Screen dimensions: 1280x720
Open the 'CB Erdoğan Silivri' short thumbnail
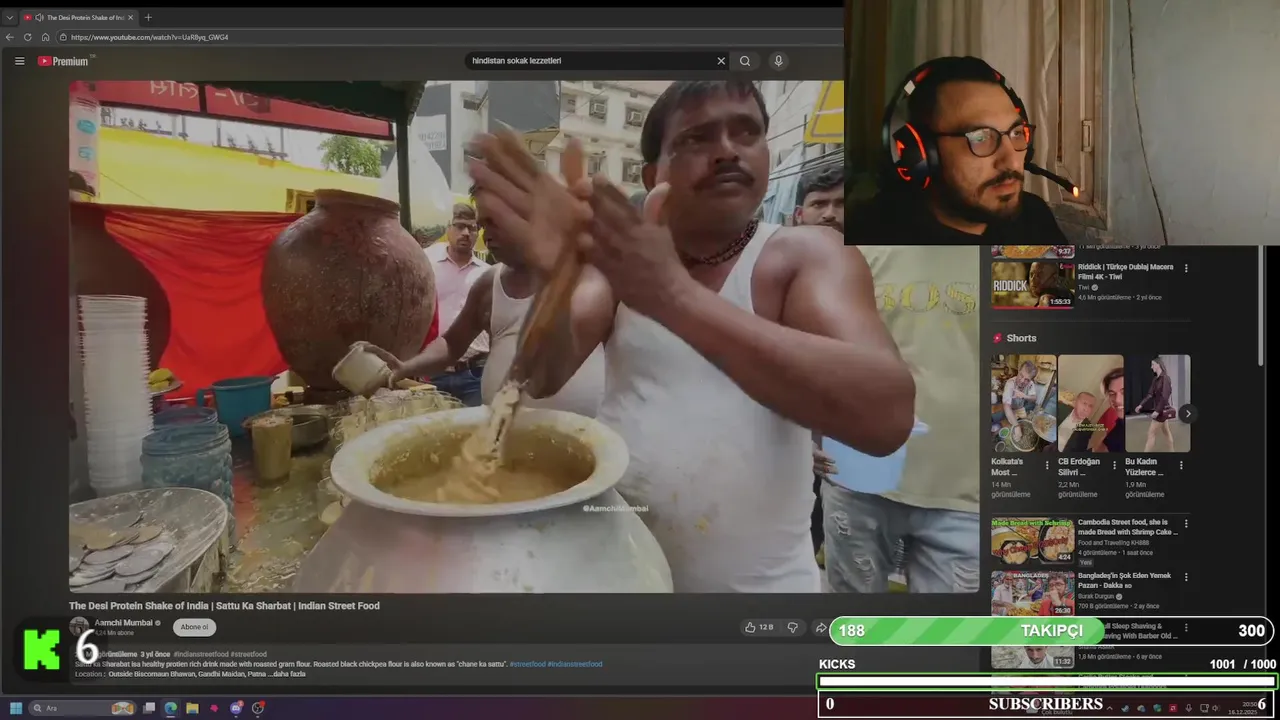tap(1090, 403)
